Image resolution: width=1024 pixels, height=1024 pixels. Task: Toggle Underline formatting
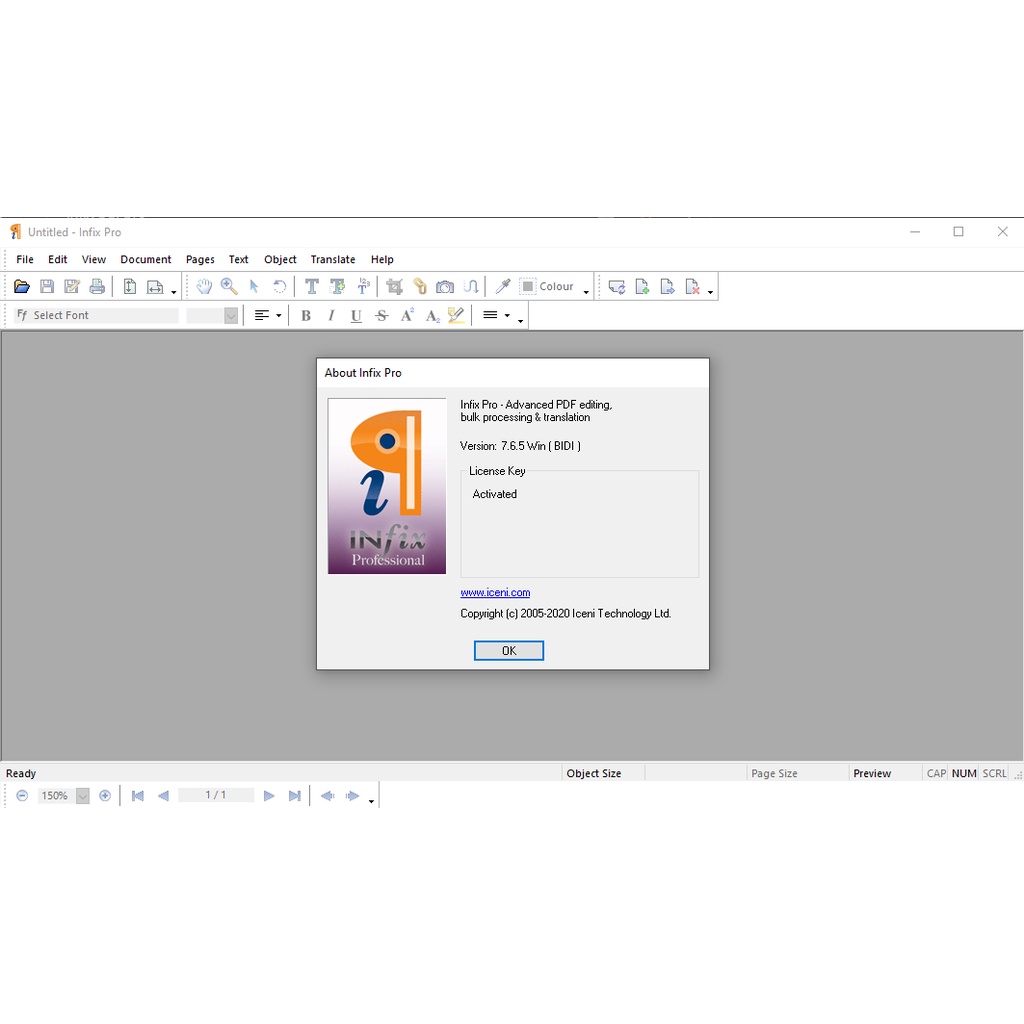pyautogui.click(x=356, y=315)
